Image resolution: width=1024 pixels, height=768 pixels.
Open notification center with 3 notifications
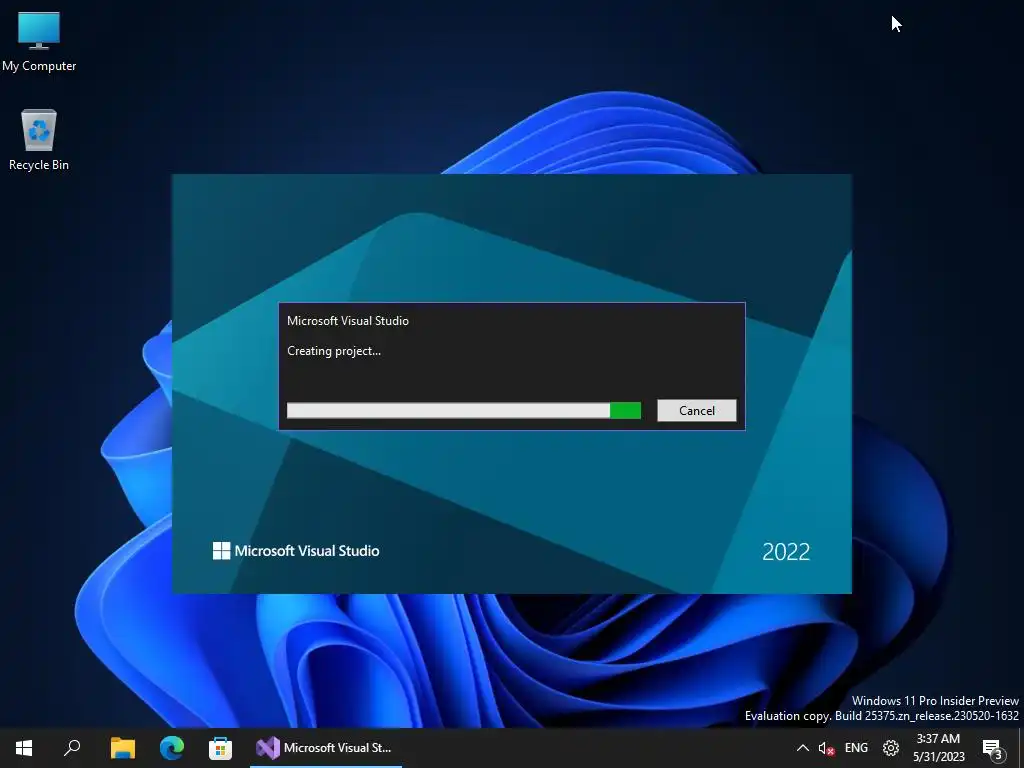(x=993, y=748)
